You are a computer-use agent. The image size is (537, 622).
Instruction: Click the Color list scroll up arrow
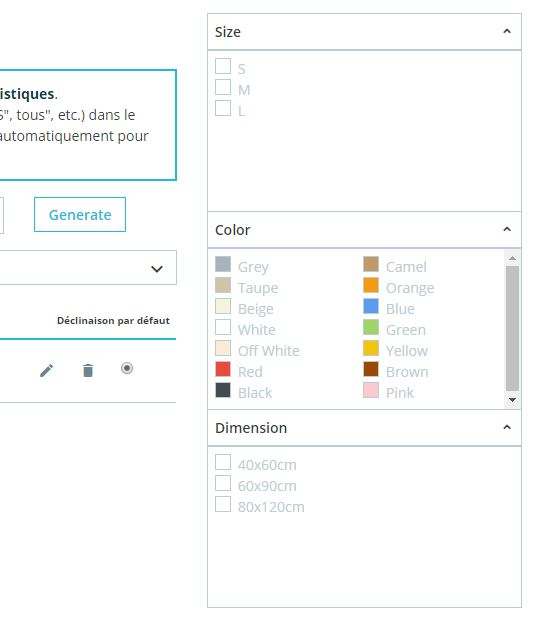pyautogui.click(x=512, y=258)
